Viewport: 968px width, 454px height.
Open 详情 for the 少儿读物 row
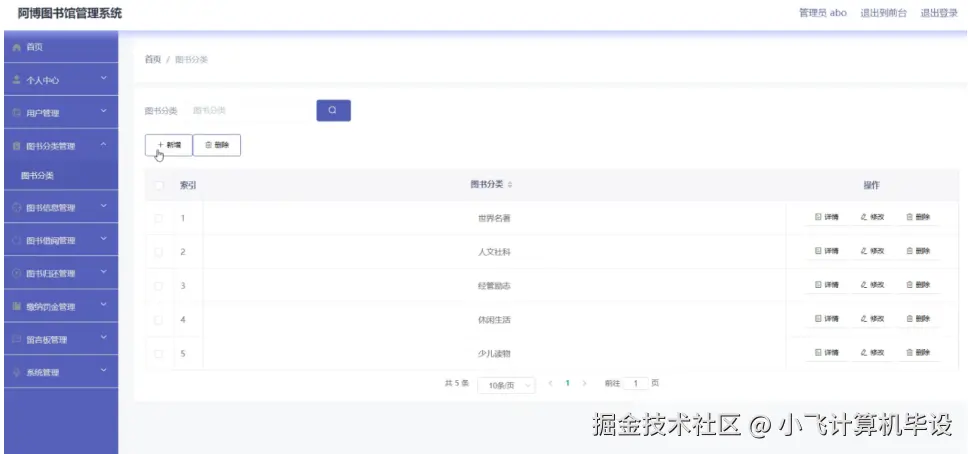point(827,353)
